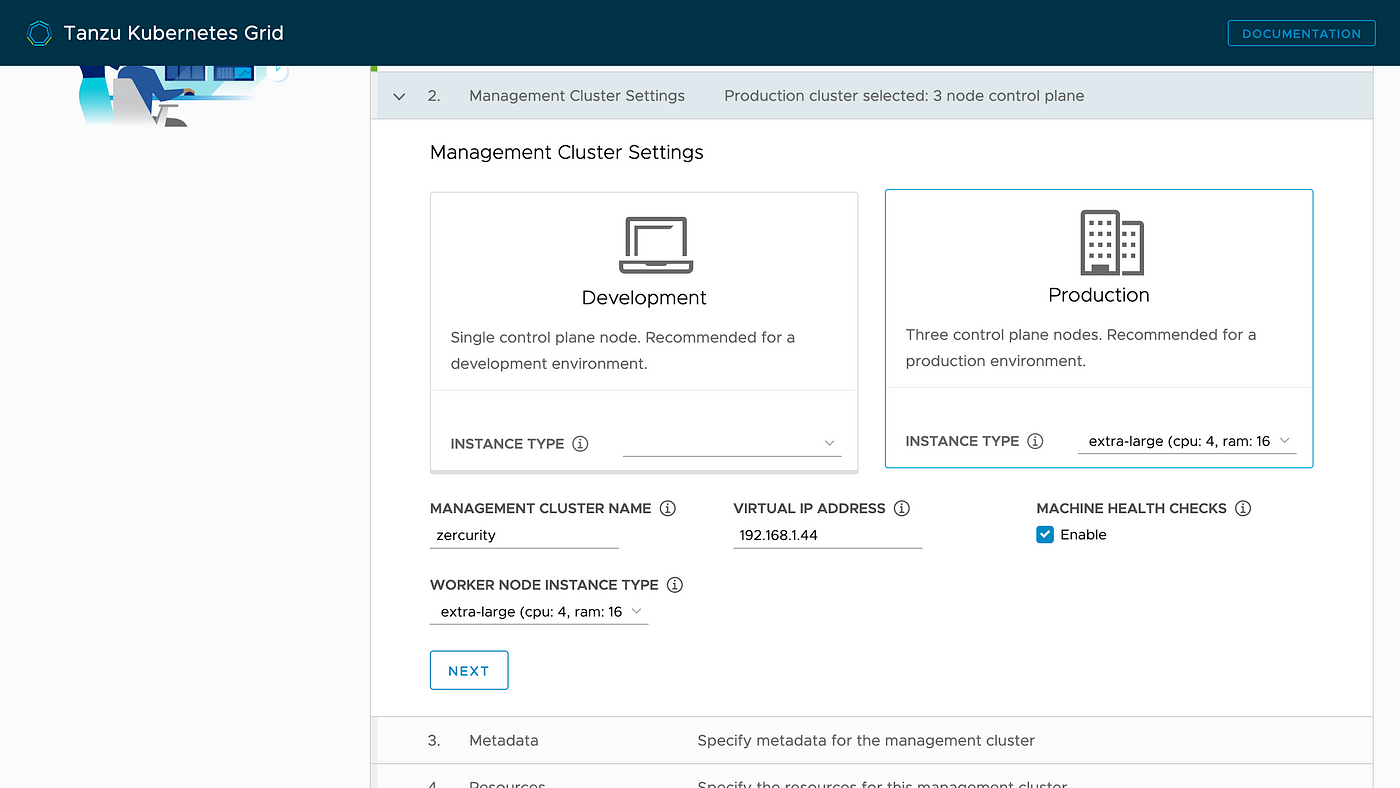The height and width of the screenshot is (788, 1400).
Task: Open the Production instance type dropdown
Action: [x=1187, y=441]
